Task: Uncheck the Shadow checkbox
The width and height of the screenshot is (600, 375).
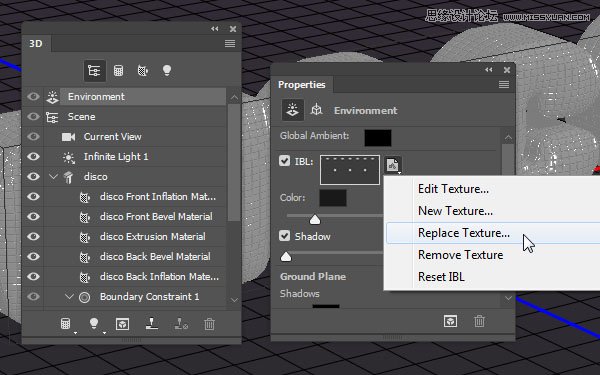Action: (x=284, y=236)
